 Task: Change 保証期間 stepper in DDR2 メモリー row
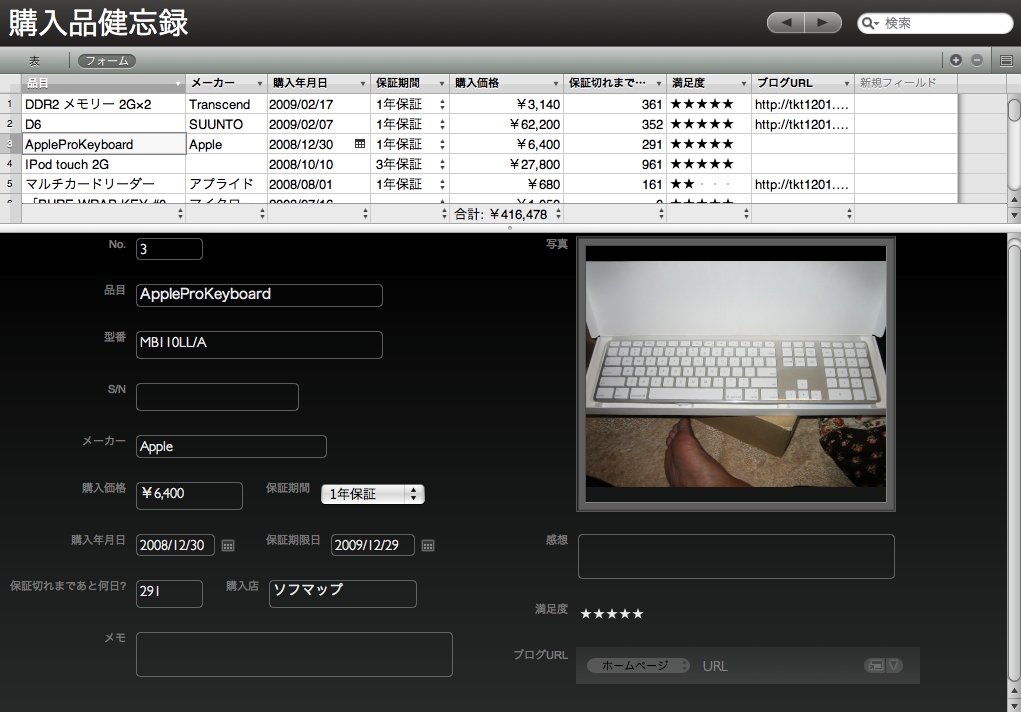pyautogui.click(x=442, y=104)
